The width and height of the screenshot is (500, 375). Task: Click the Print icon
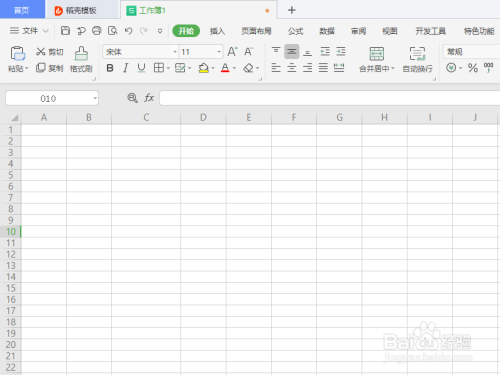pyautogui.click(x=97, y=31)
